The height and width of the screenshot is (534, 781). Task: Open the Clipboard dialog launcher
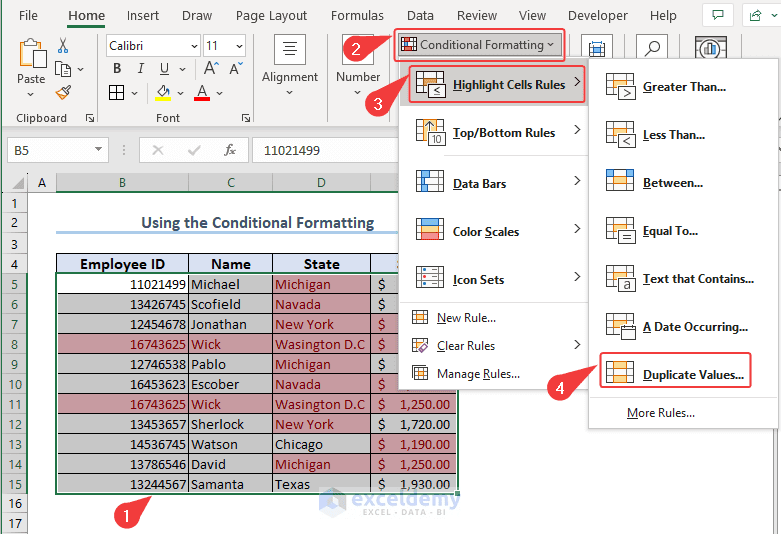pyautogui.click(x=90, y=118)
